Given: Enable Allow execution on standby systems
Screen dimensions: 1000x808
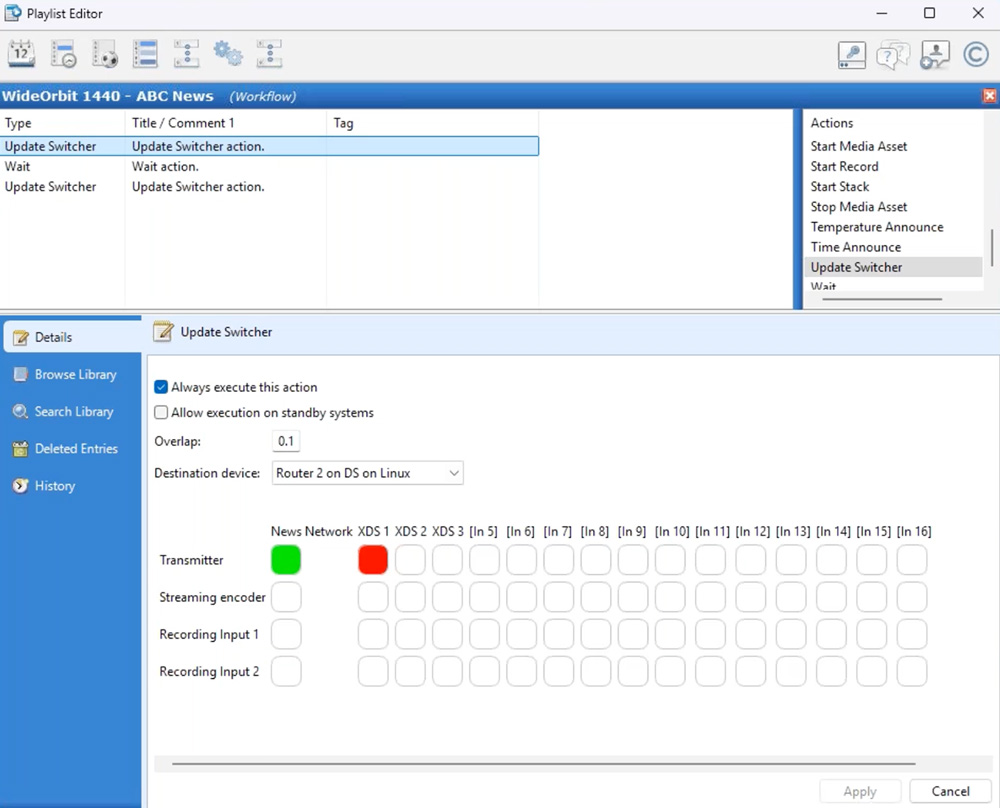Looking at the screenshot, I should click(x=161, y=412).
